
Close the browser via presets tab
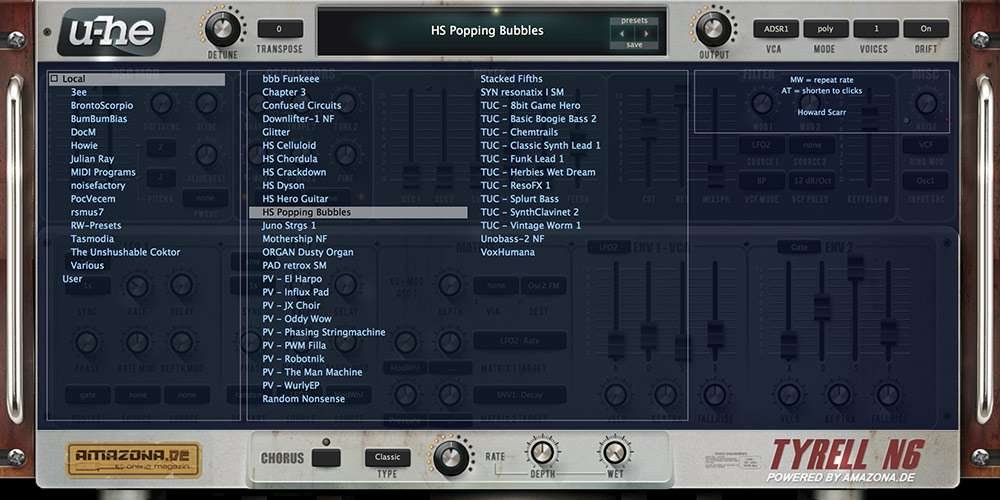point(634,19)
